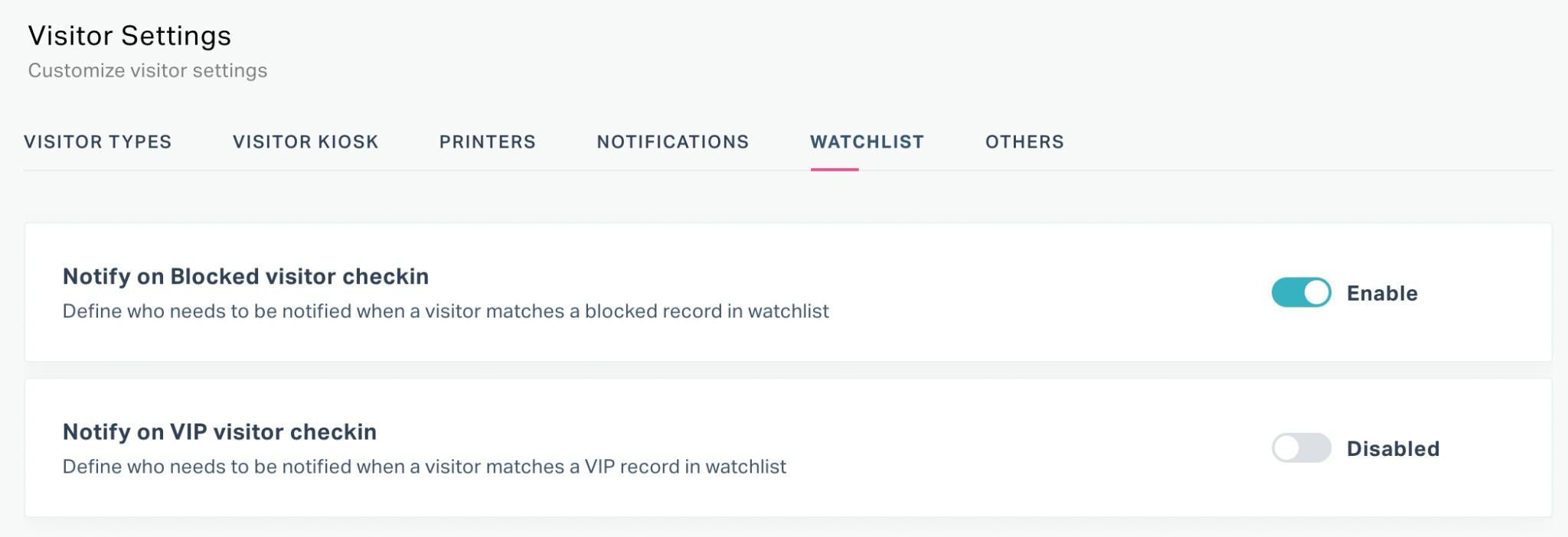This screenshot has width=1568, height=537.
Task: Open the Visitor Kiosk tab
Action: (305, 142)
